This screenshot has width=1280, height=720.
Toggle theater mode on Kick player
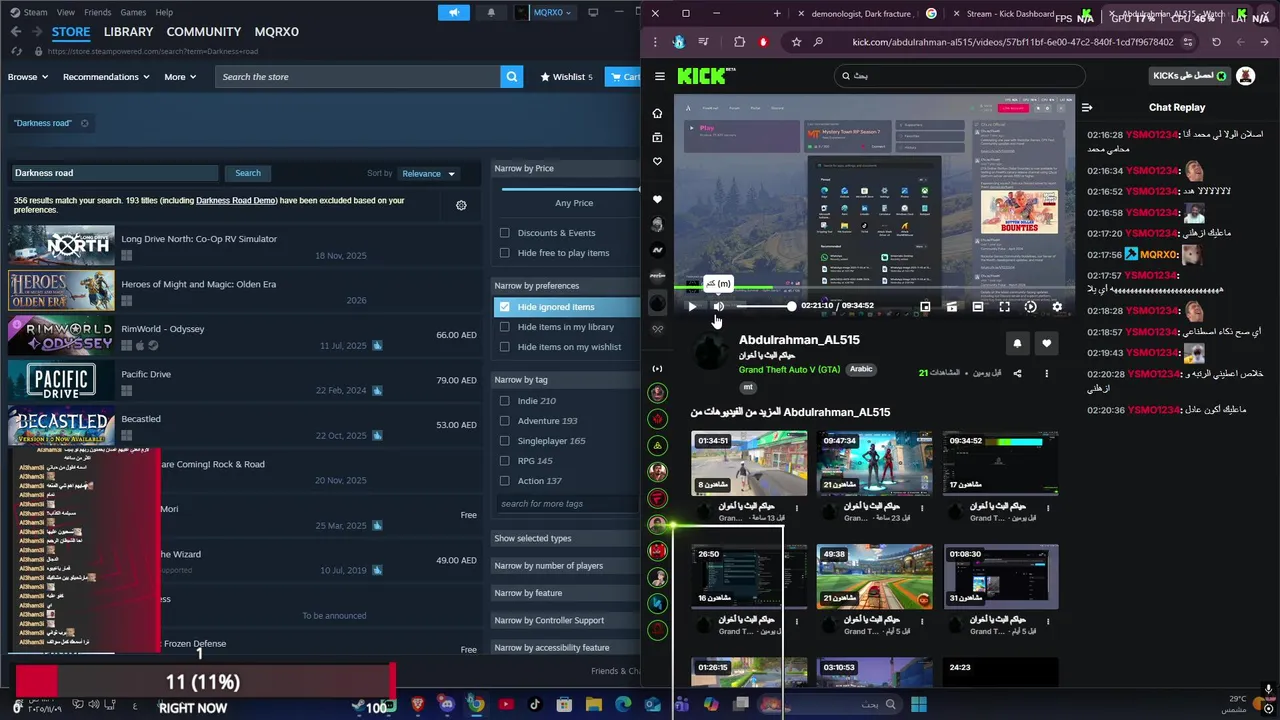click(978, 306)
